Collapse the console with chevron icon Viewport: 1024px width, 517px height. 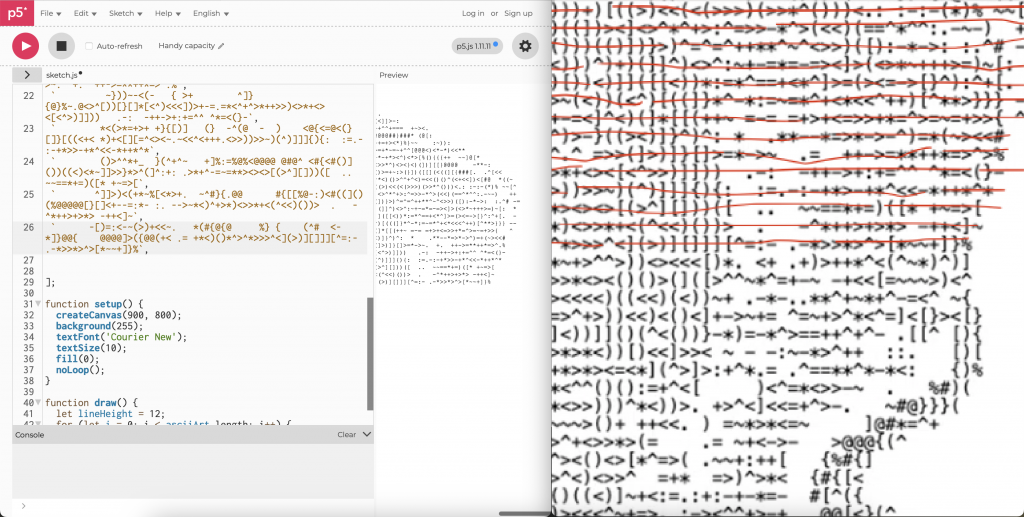pos(366,435)
